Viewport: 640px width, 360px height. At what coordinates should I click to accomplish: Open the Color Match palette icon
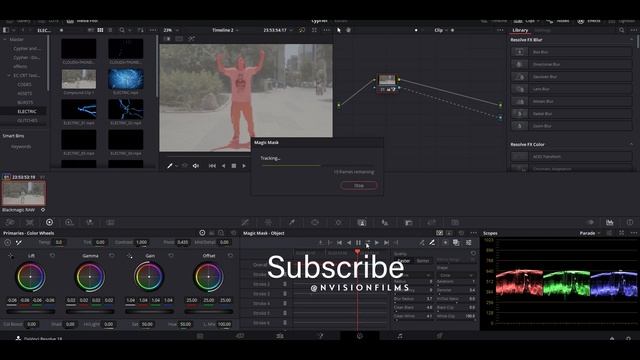[29, 222]
